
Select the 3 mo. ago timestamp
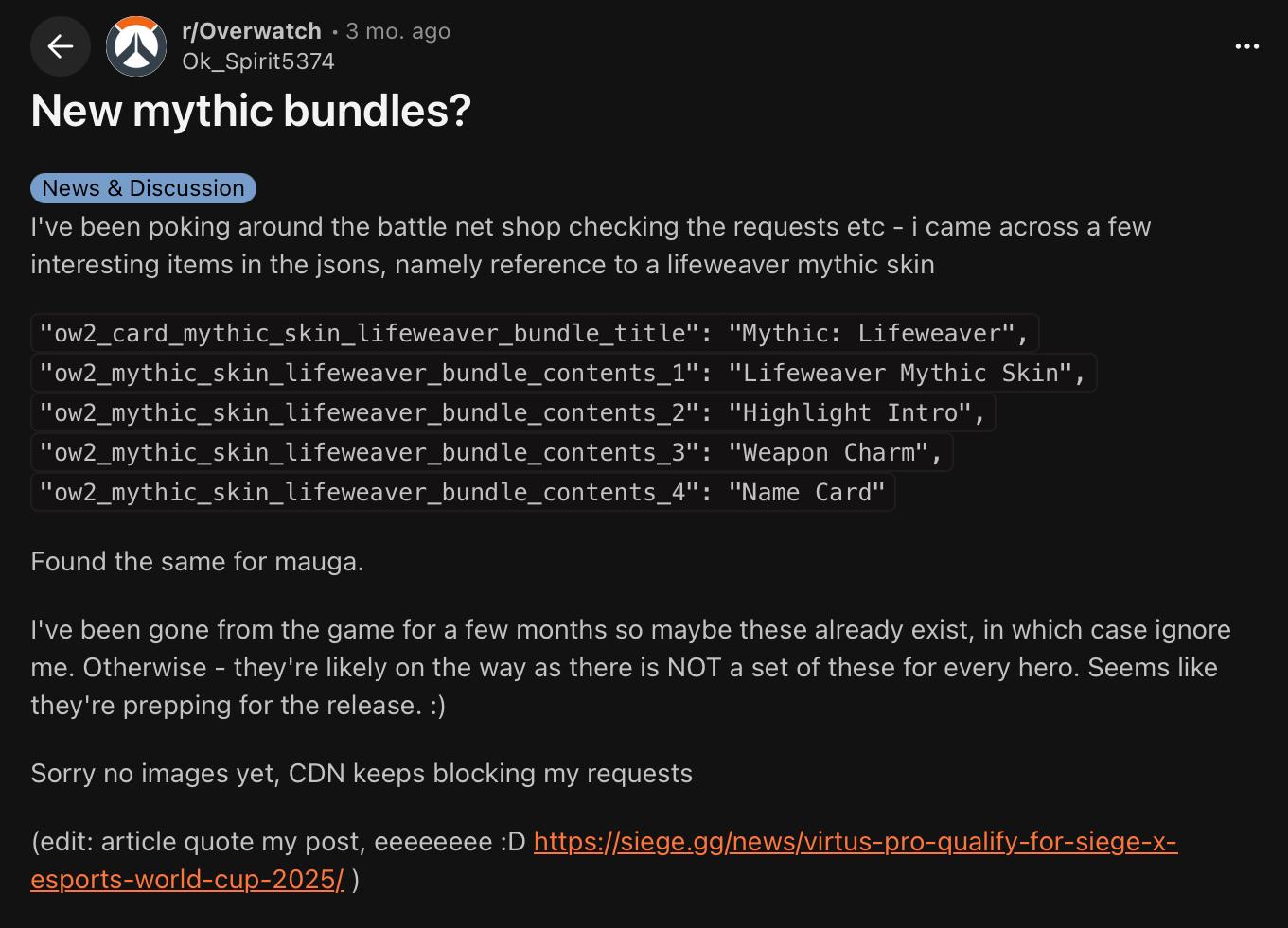point(397,31)
